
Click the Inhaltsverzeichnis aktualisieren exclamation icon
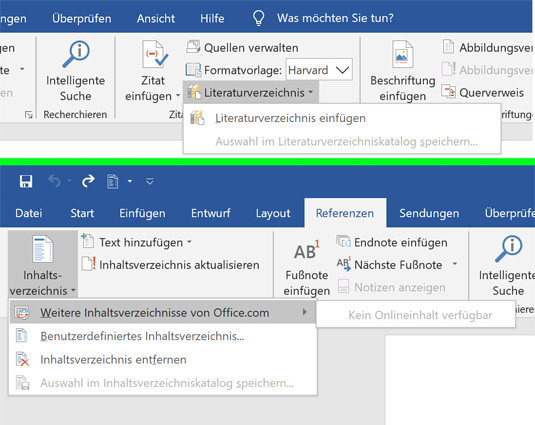click(x=89, y=264)
